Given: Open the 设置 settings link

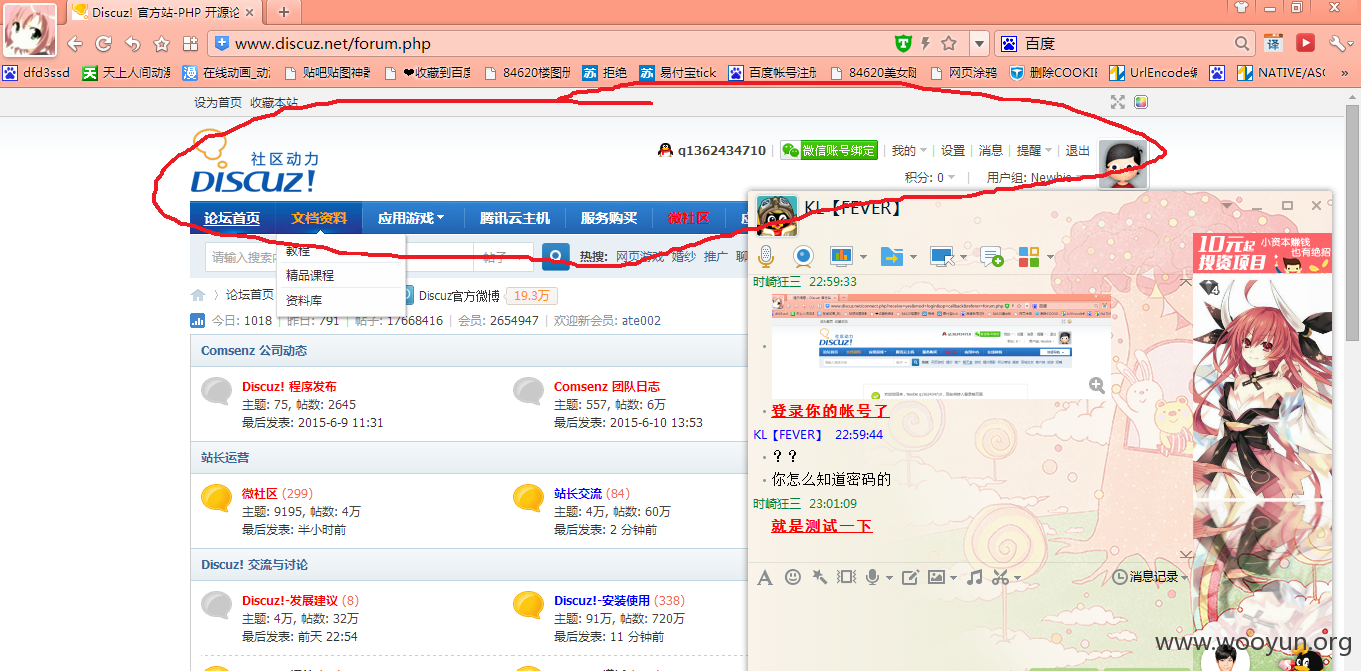Looking at the screenshot, I should point(953,150).
